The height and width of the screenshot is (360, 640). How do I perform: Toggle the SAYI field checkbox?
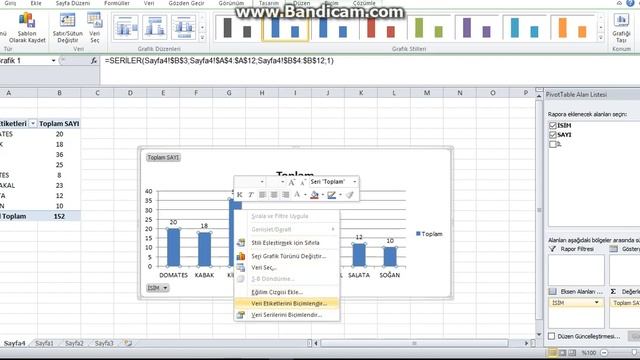pyautogui.click(x=553, y=134)
